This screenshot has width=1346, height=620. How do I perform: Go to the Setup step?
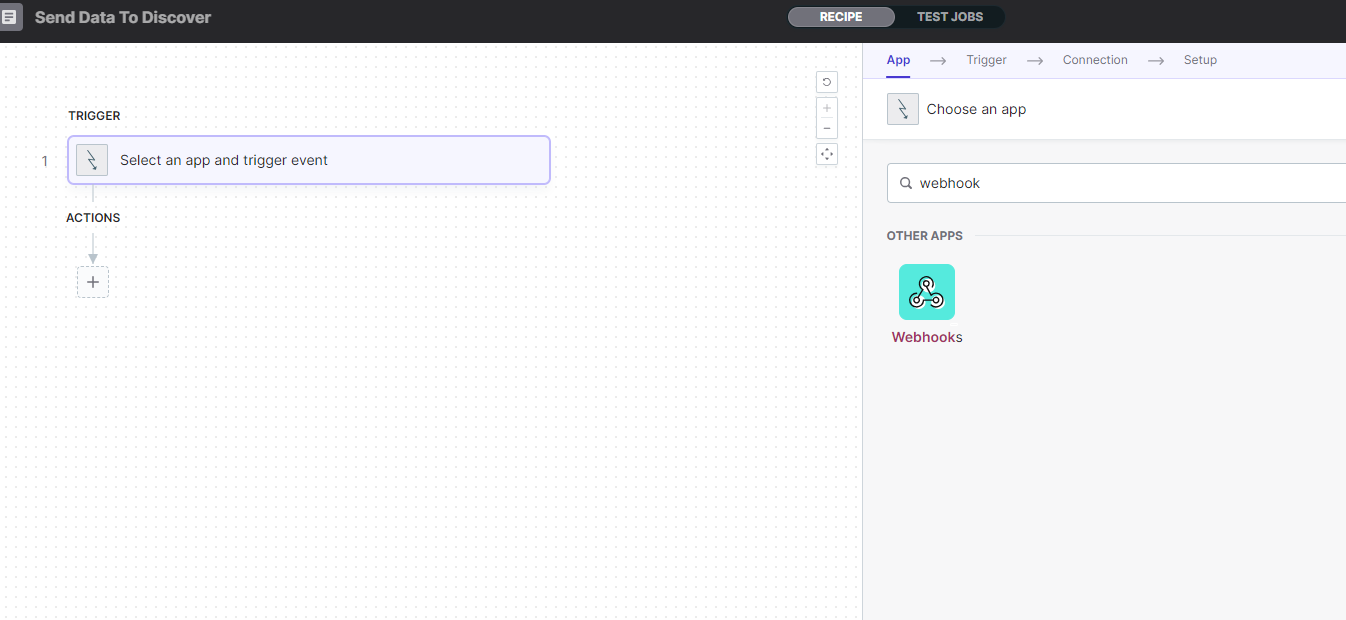point(1199,60)
